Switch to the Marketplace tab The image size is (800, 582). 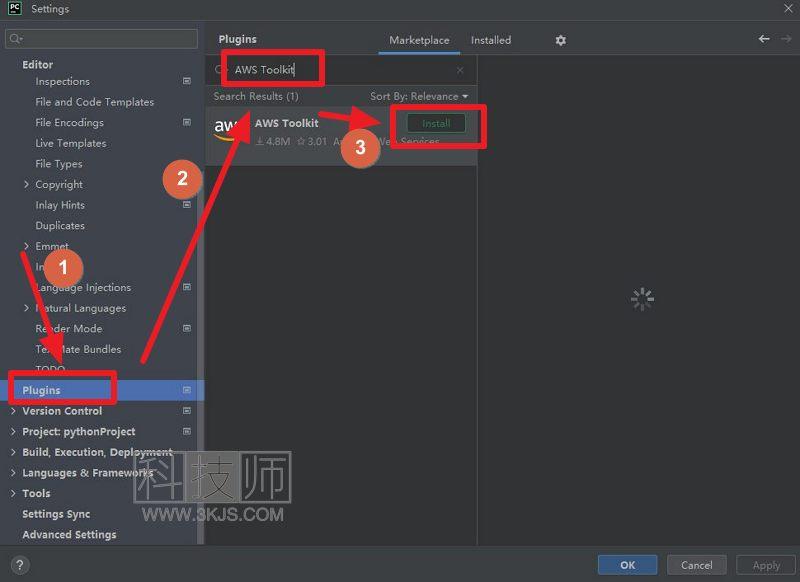tap(419, 40)
